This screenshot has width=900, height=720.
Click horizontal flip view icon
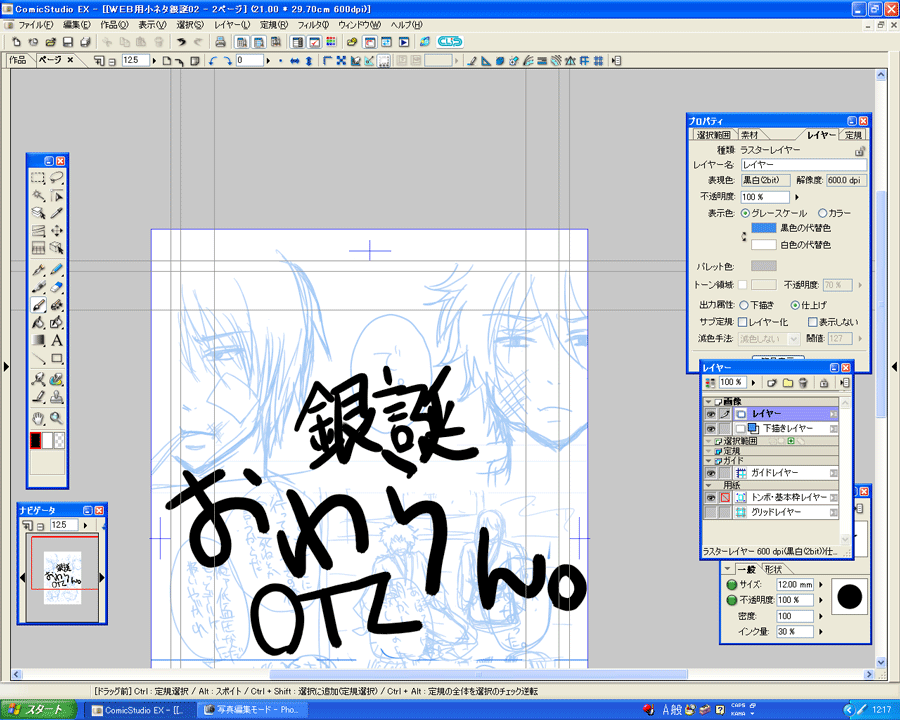(x=294, y=60)
